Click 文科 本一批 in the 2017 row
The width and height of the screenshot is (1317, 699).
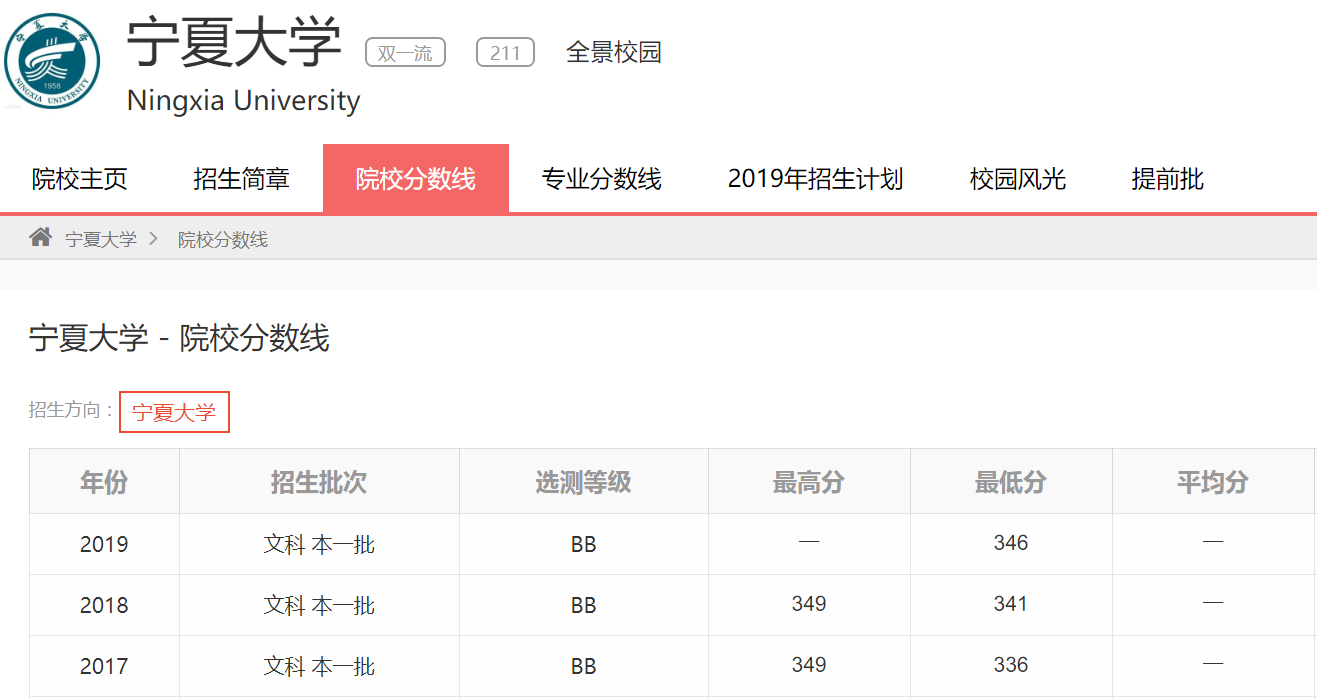[319, 666]
